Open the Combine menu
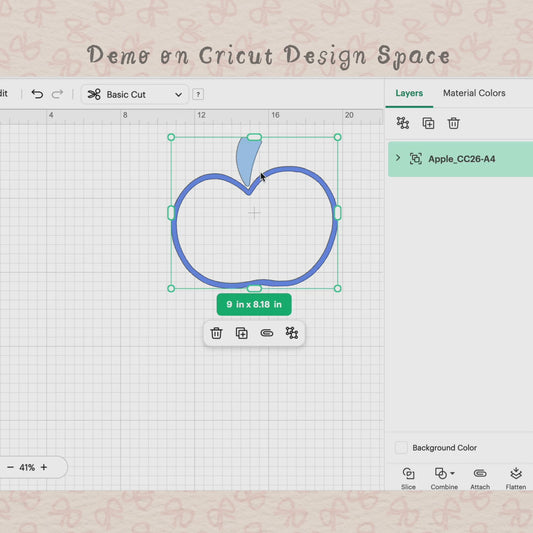The height and width of the screenshot is (533, 533). pyautogui.click(x=444, y=478)
